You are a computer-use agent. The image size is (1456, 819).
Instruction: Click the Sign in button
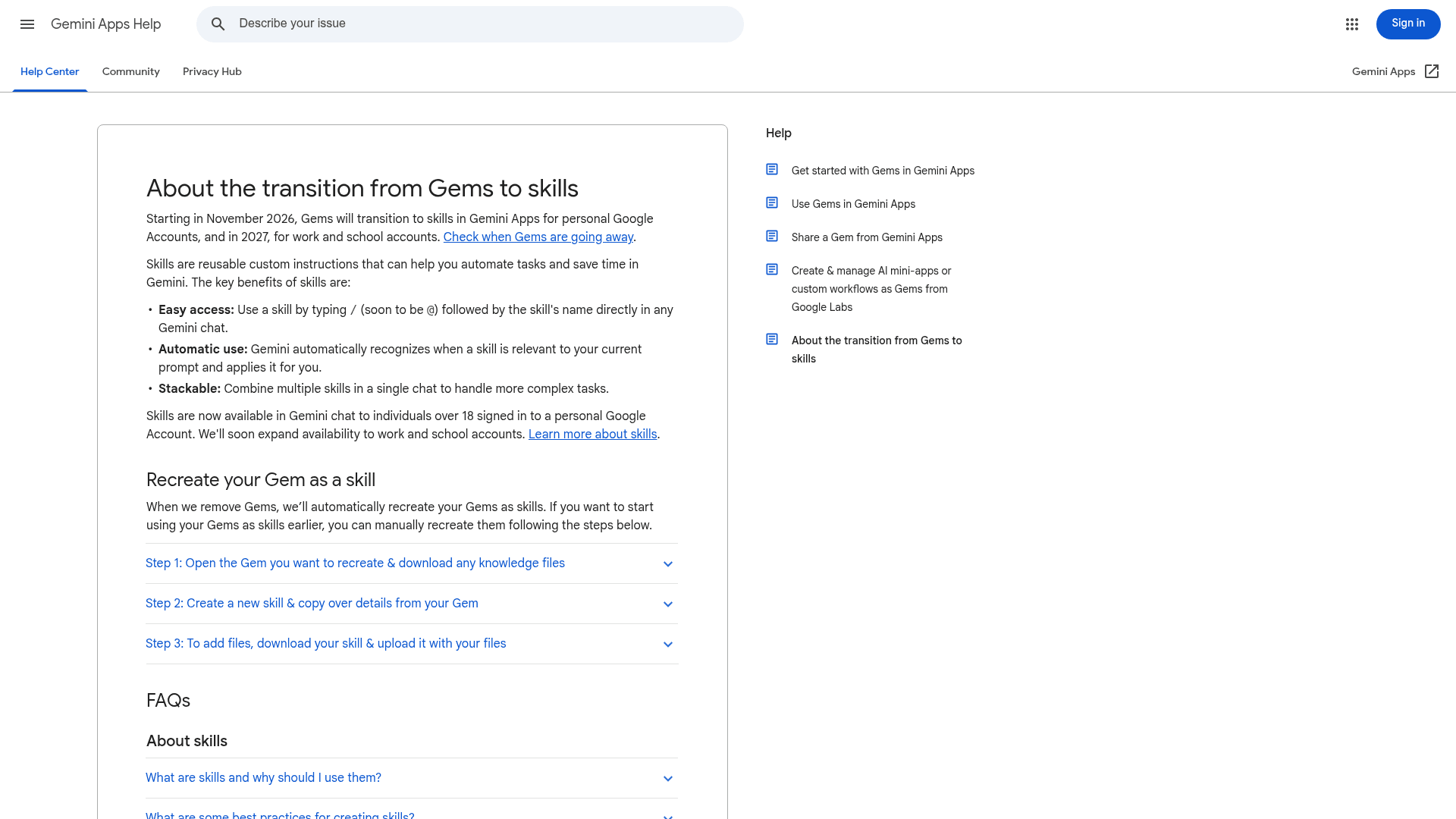[1408, 24]
